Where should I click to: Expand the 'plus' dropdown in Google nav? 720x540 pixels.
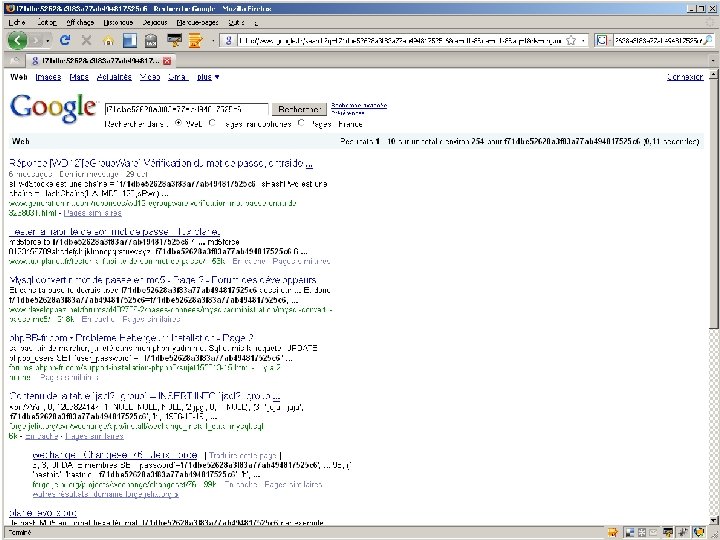click(208, 77)
